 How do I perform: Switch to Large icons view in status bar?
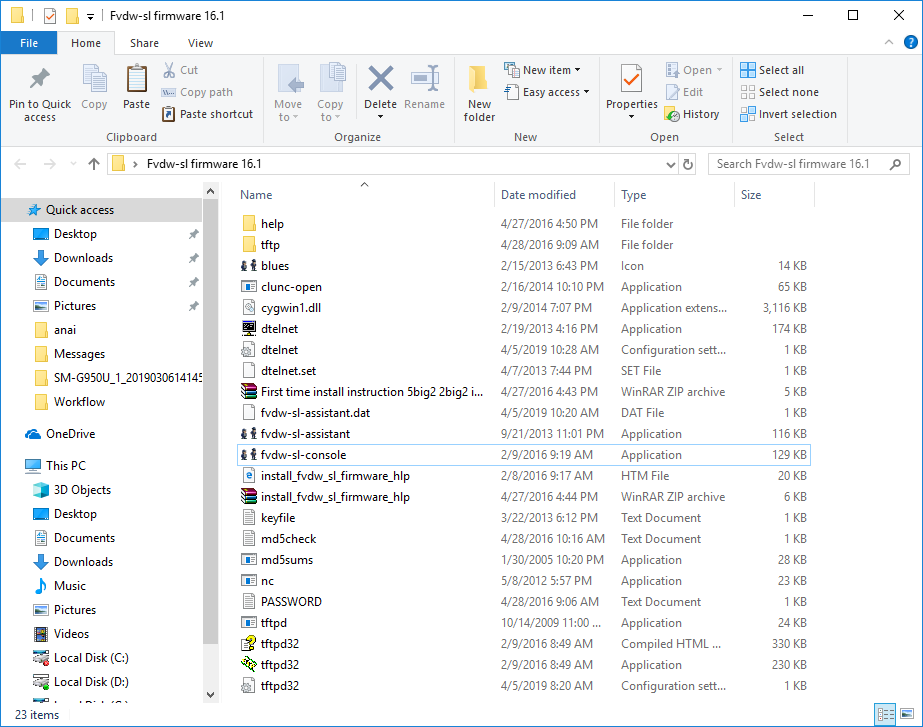(907, 714)
